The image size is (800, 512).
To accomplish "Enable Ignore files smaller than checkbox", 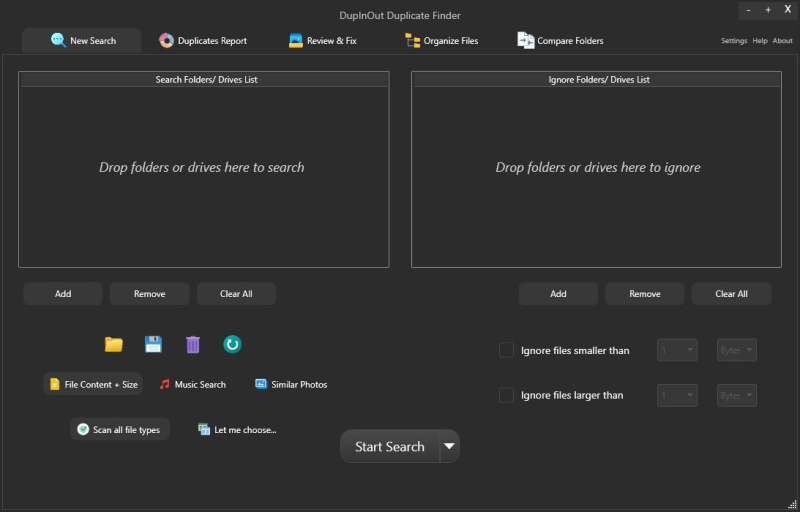I will (x=506, y=350).
